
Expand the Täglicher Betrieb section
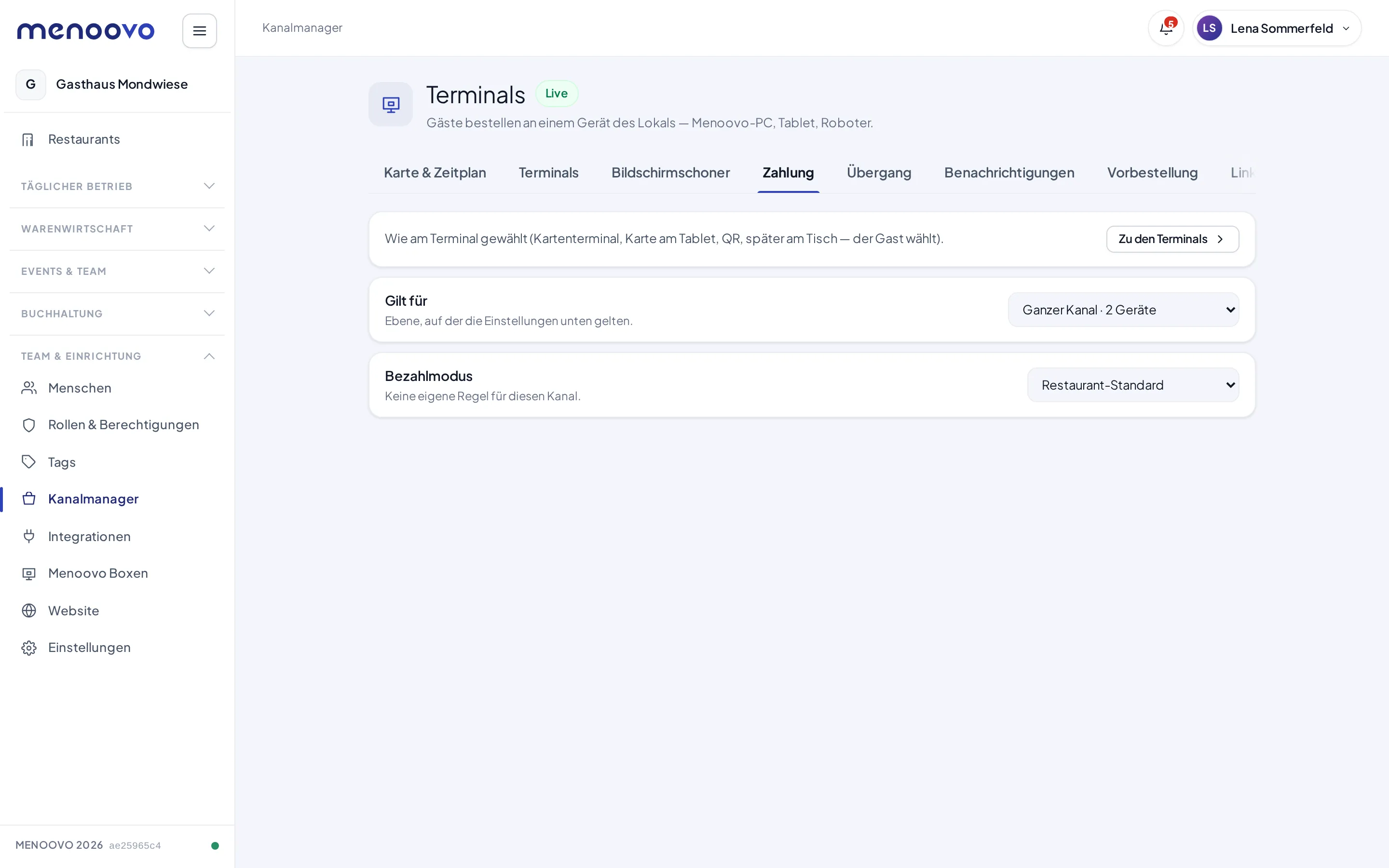pos(117,186)
